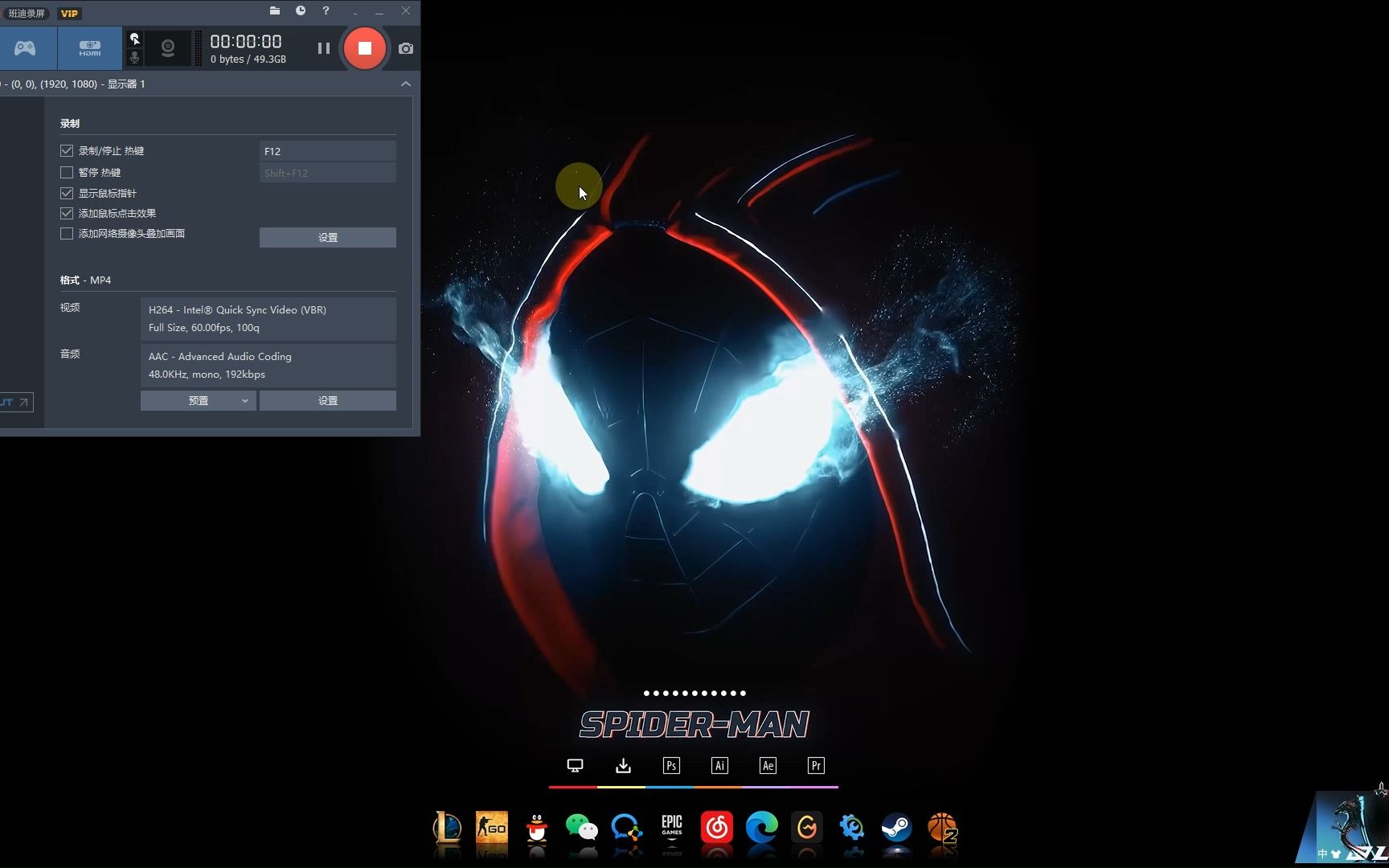The width and height of the screenshot is (1389, 868).
Task: Select the Pr Premiere tab icon
Action: click(x=816, y=766)
